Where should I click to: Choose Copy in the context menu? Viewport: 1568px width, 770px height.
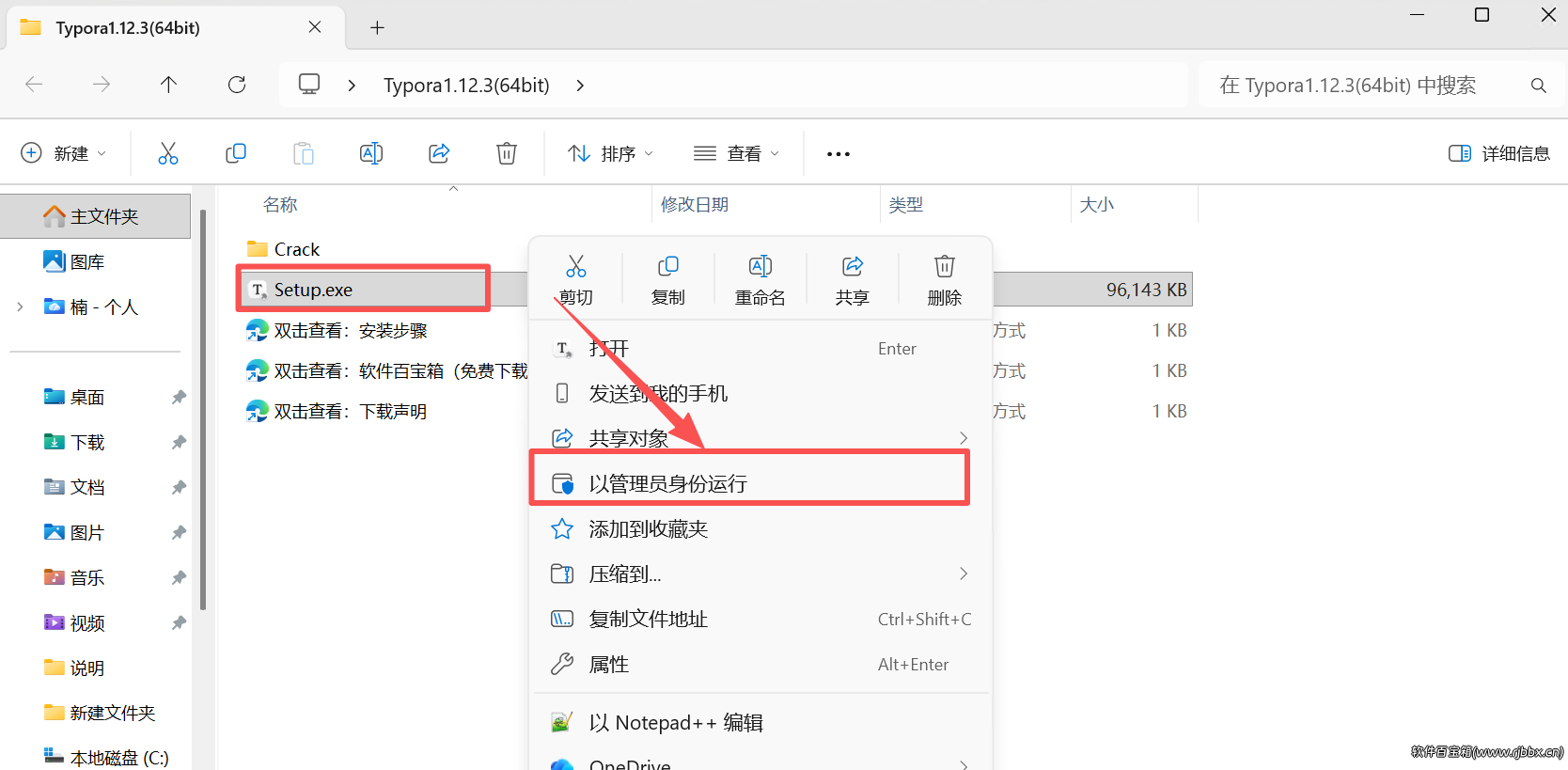(668, 279)
